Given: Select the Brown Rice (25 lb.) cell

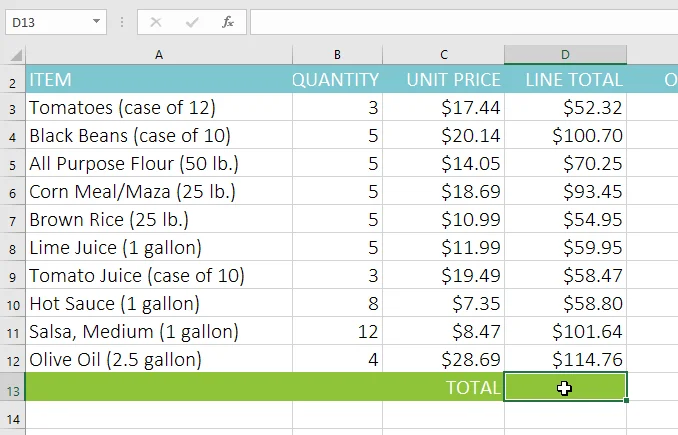Looking at the screenshot, I should coord(159,219).
